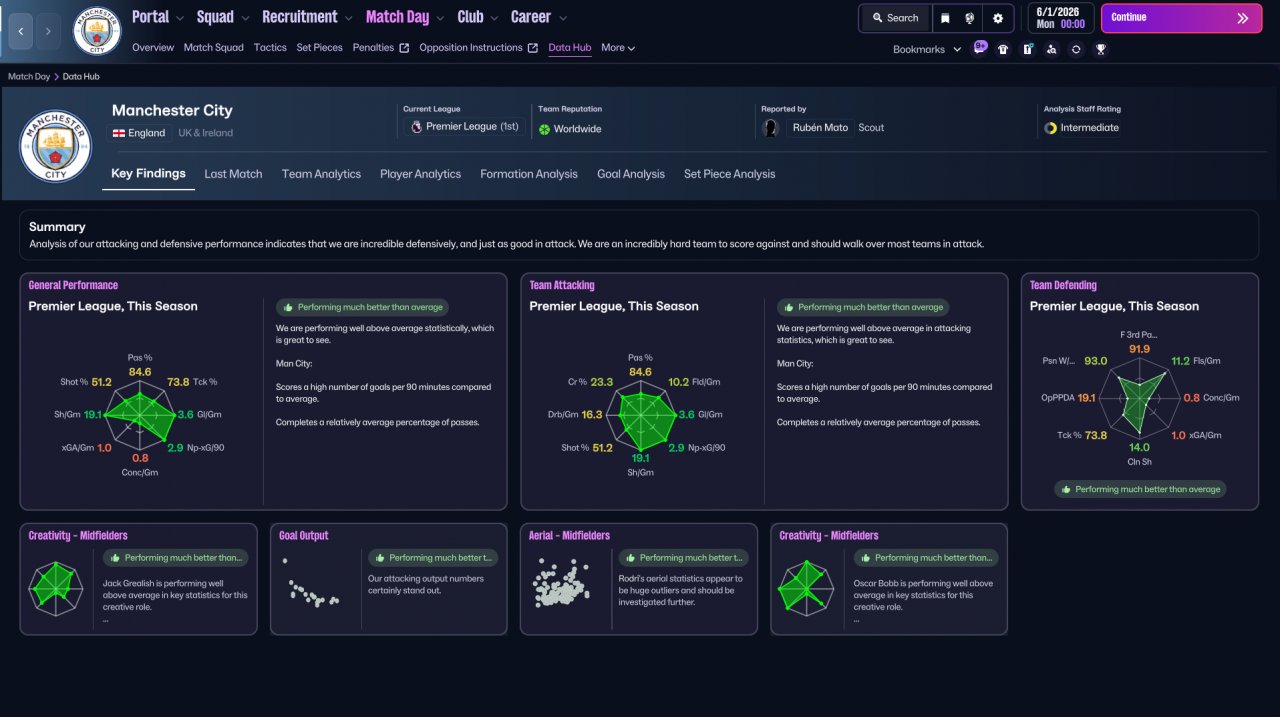1280x717 pixels.
Task: Open the bookmark icon beside Search
Action: tap(945, 18)
